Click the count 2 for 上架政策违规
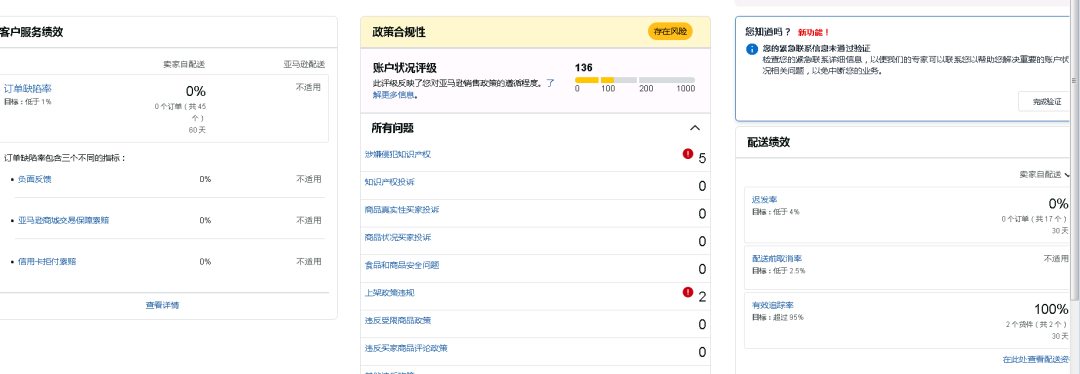This screenshot has height=374, width=1080. click(x=702, y=297)
